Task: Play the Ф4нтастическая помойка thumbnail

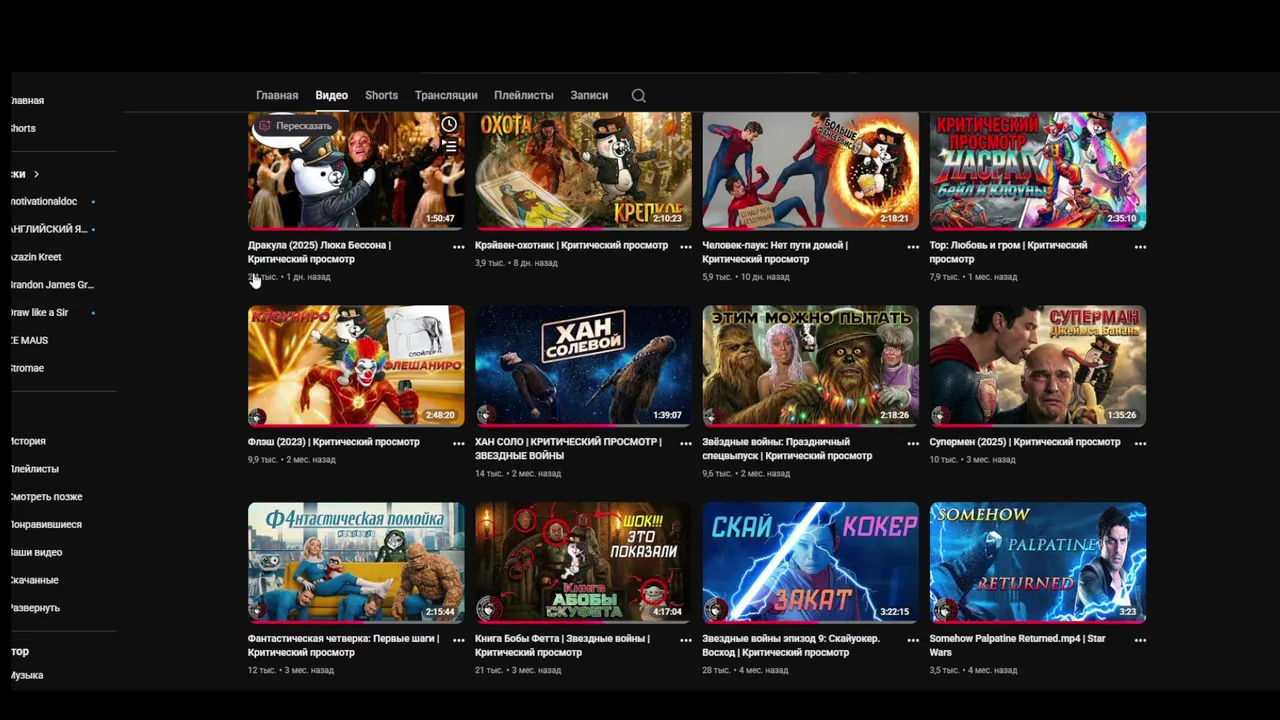Action: coord(356,563)
